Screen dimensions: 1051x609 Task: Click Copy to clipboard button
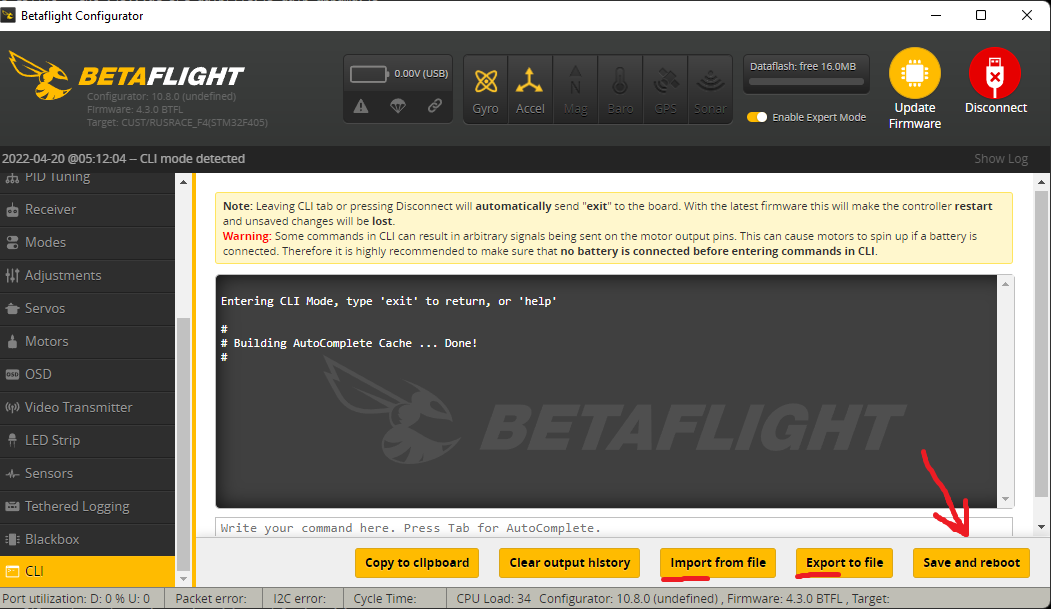(x=417, y=563)
